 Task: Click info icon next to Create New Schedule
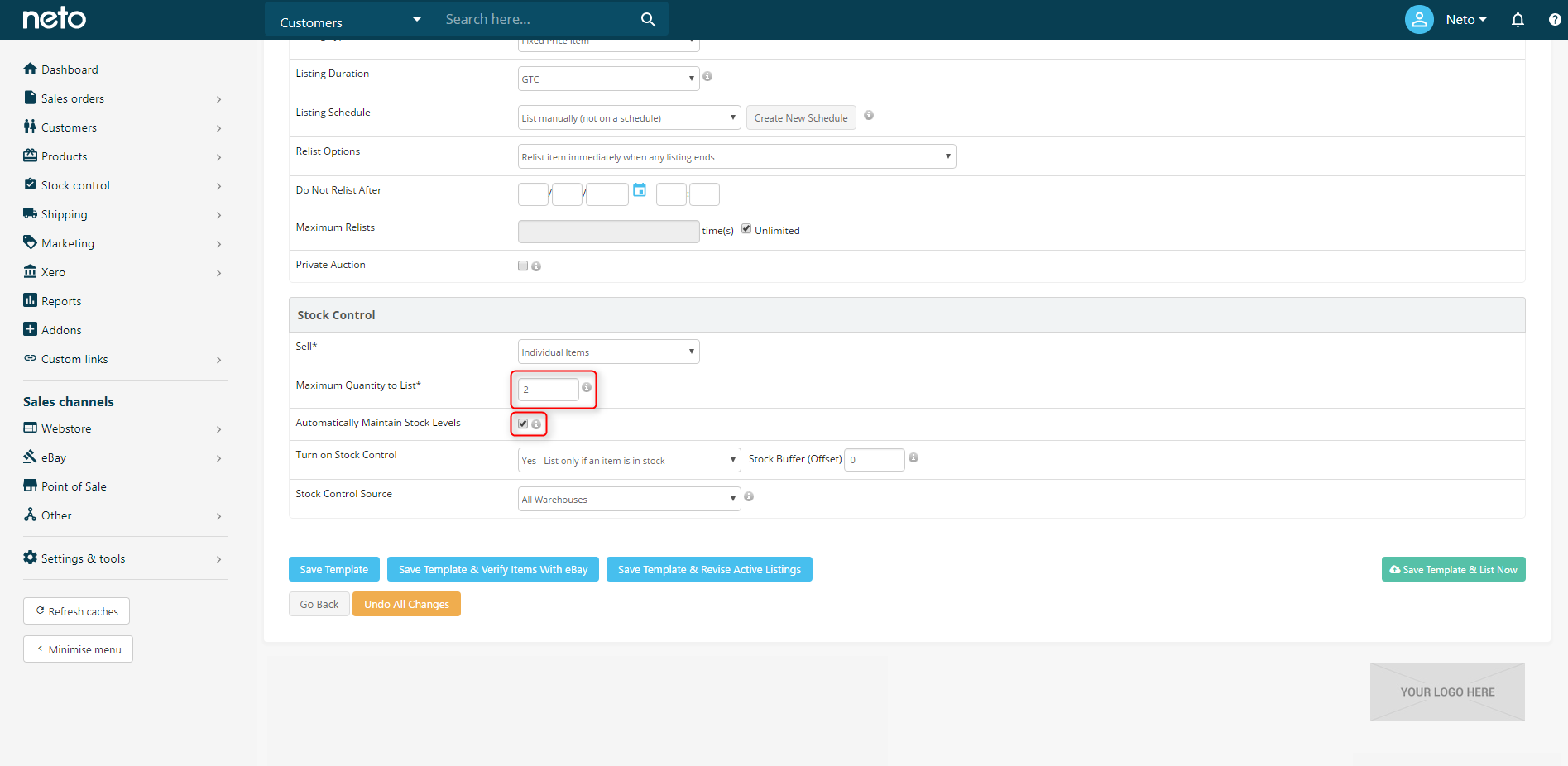869,115
